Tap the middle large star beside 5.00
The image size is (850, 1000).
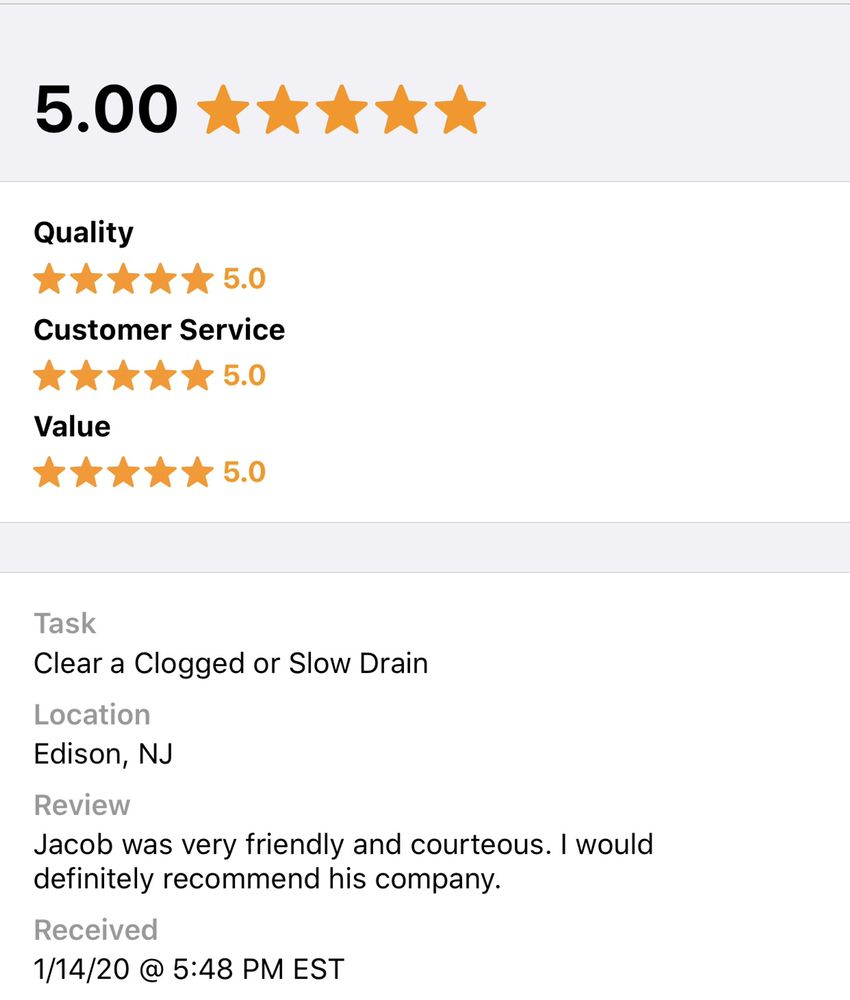[x=341, y=110]
